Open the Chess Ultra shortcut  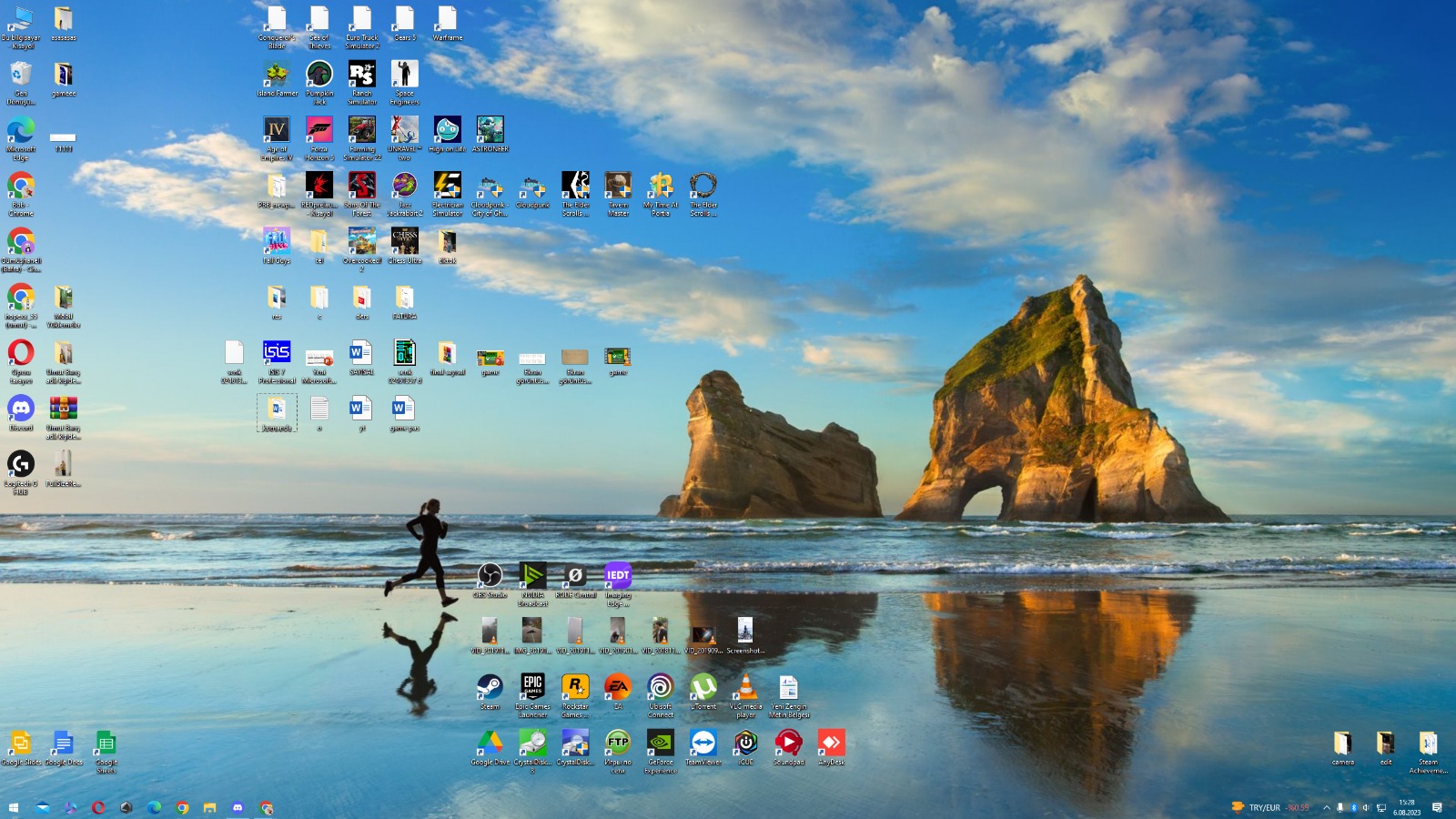click(x=405, y=246)
